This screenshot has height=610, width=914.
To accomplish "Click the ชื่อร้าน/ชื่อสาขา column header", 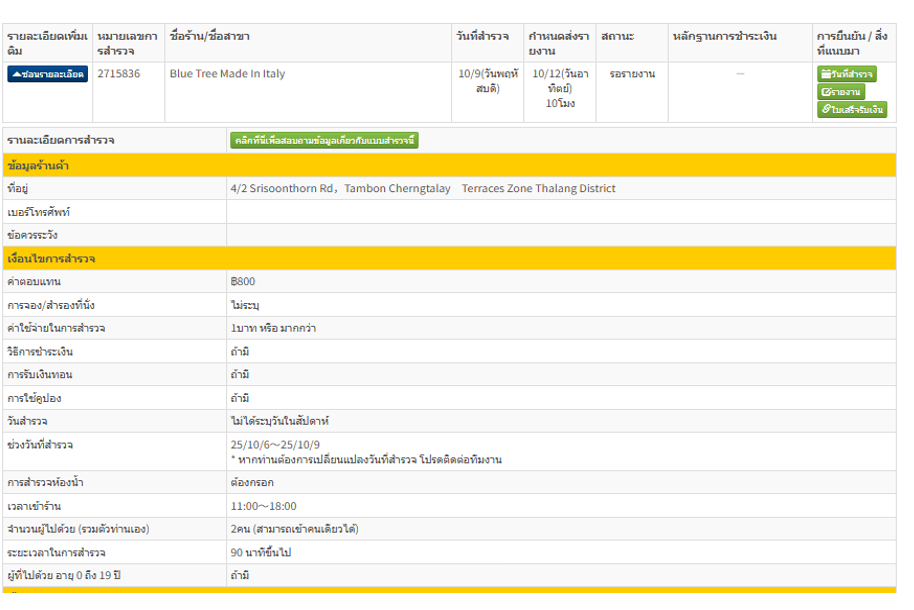I will click(x=210, y=36).
